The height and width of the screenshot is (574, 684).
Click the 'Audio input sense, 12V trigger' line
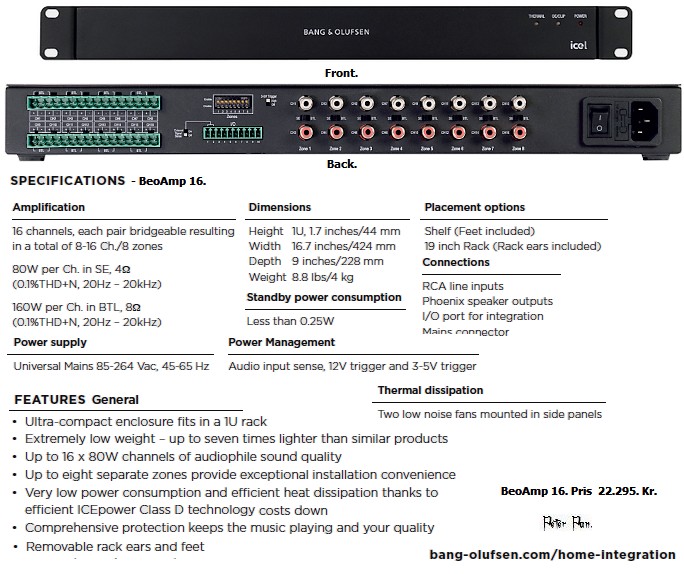pyautogui.click(x=352, y=366)
